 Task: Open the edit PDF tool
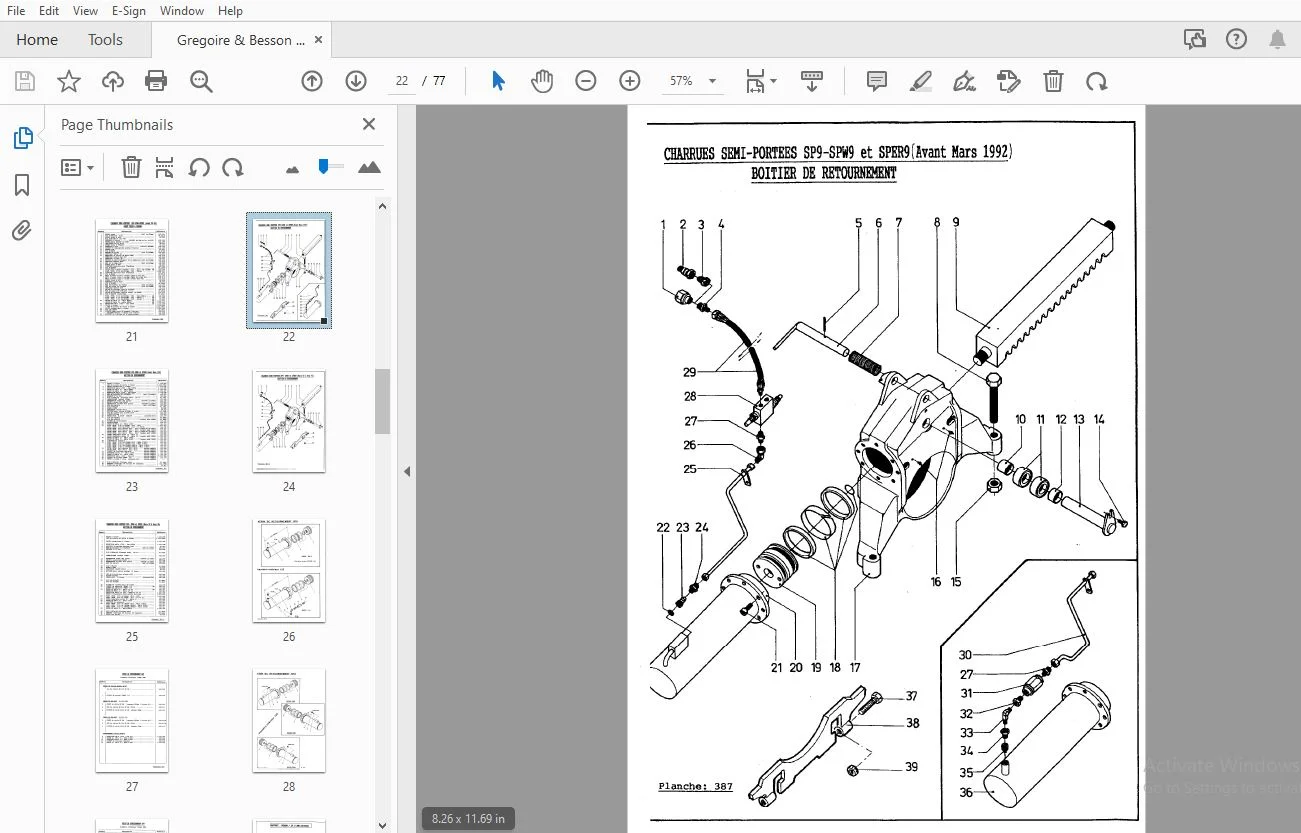(1009, 81)
